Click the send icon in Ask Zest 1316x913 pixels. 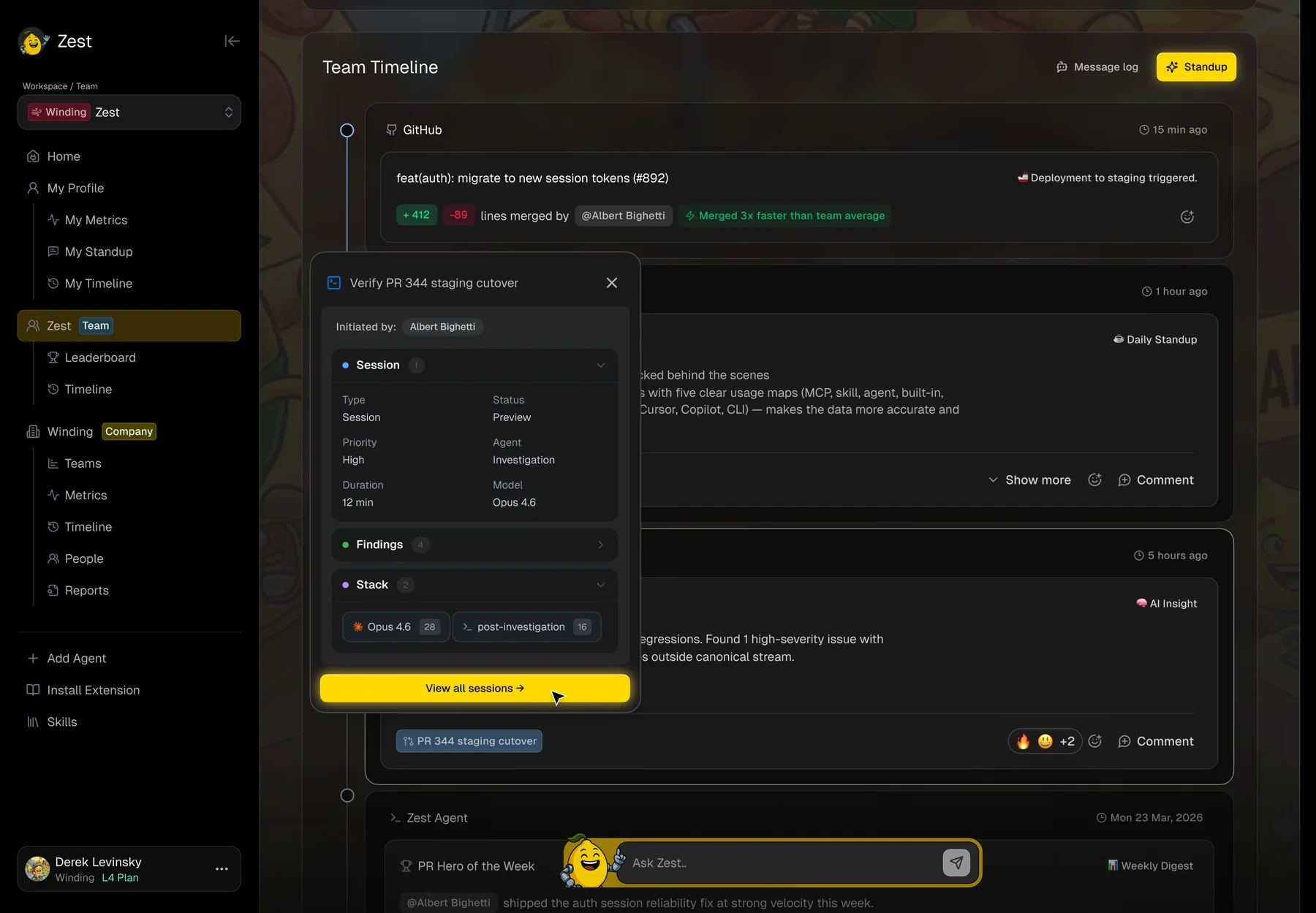click(956, 863)
